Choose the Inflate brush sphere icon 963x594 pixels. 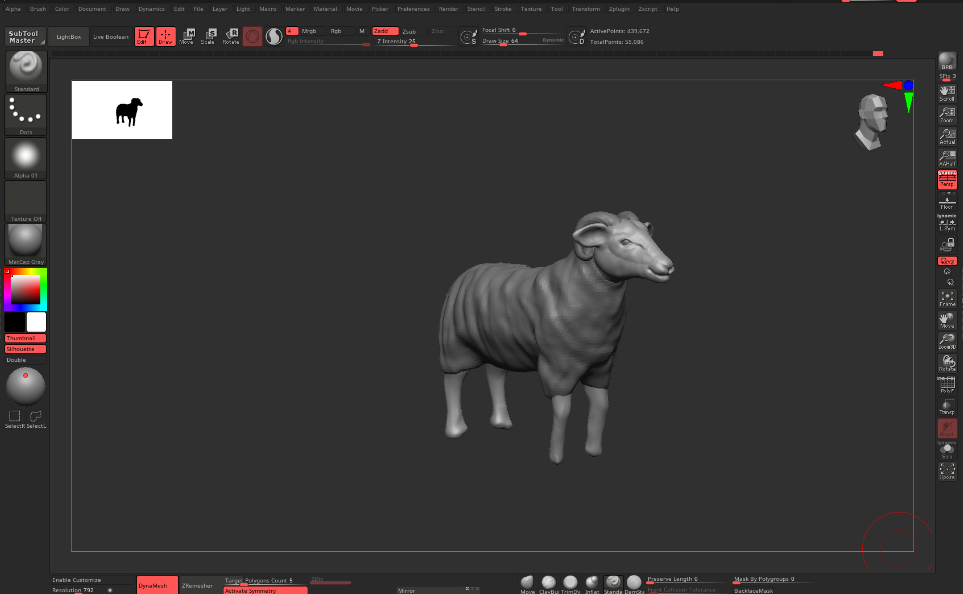click(592, 583)
